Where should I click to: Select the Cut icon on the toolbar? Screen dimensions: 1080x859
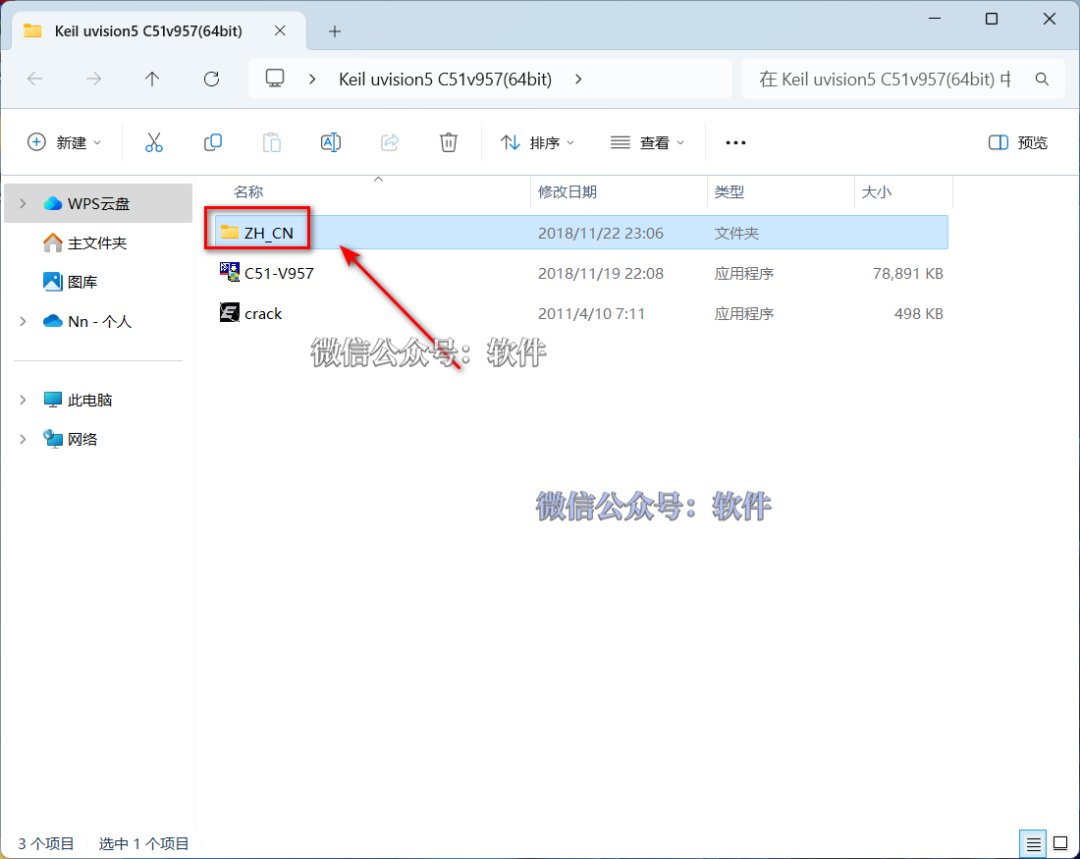[153, 142]
